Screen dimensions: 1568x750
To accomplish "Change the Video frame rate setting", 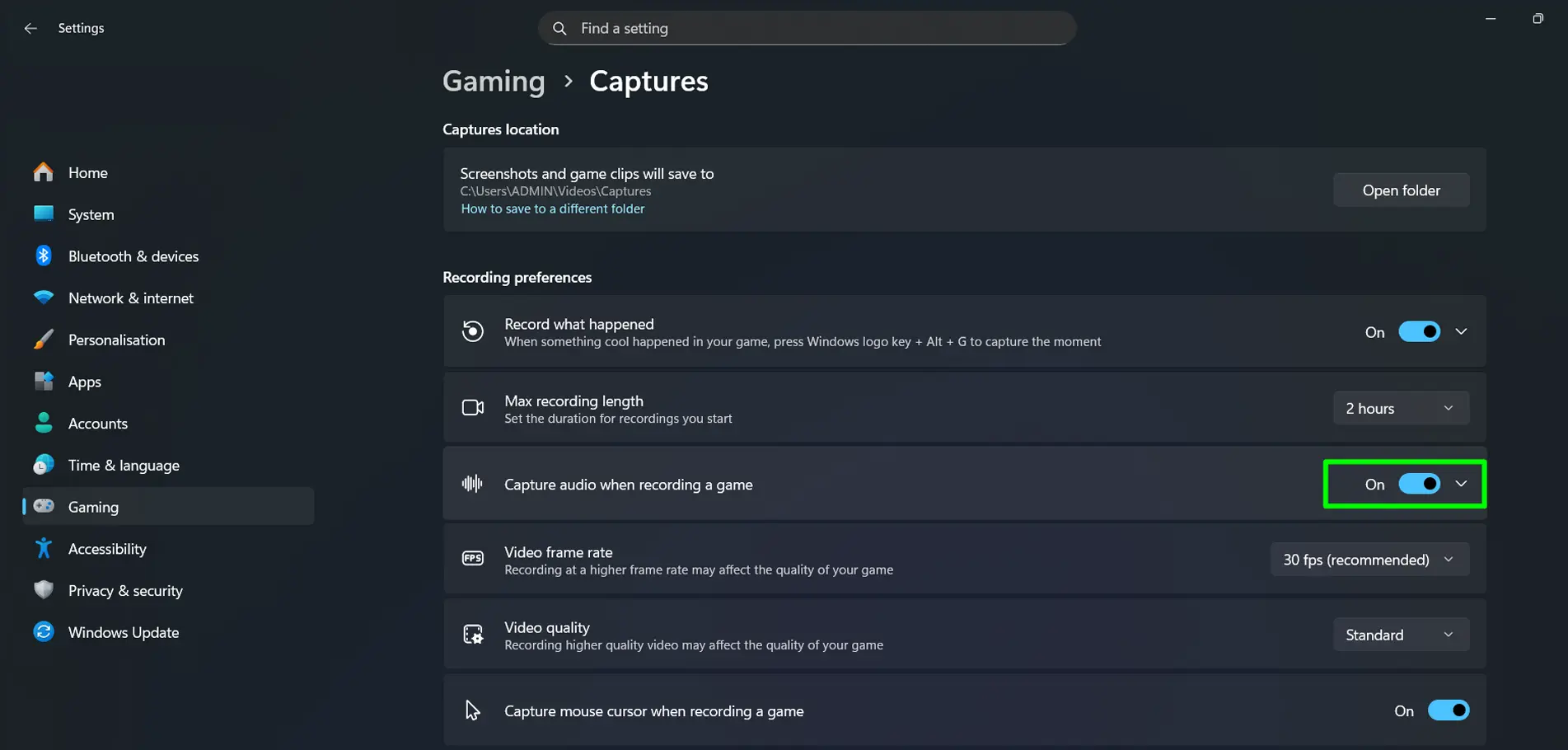I will (x=1369, y=559).
